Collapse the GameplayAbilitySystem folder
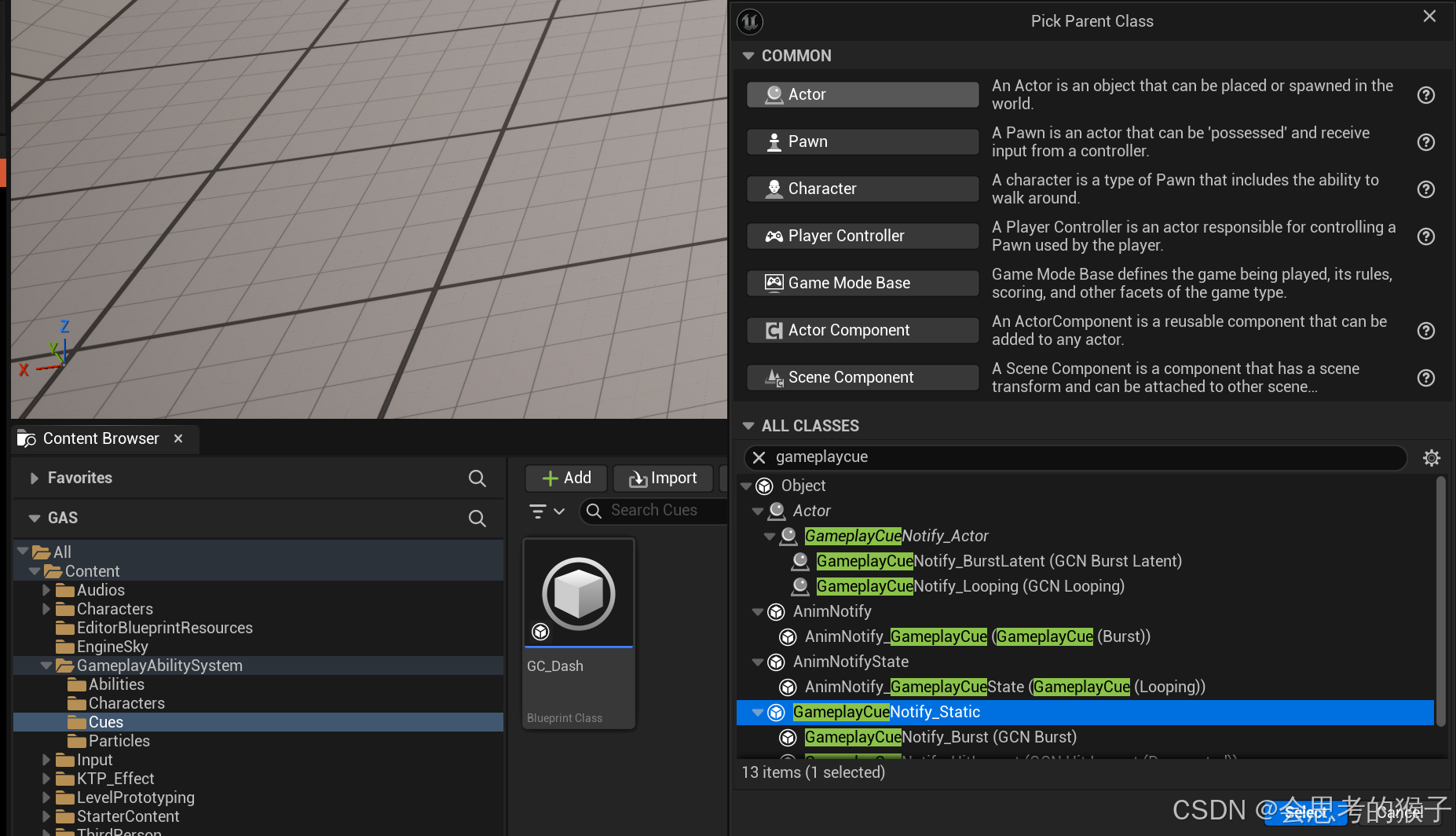1456x836 pixels. pyautogui.click(x=46, y=665)
